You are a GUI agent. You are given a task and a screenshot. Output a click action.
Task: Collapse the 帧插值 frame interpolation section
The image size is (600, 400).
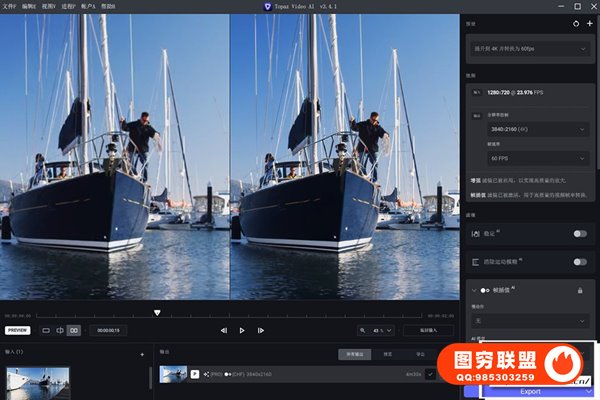pos(474,290)
